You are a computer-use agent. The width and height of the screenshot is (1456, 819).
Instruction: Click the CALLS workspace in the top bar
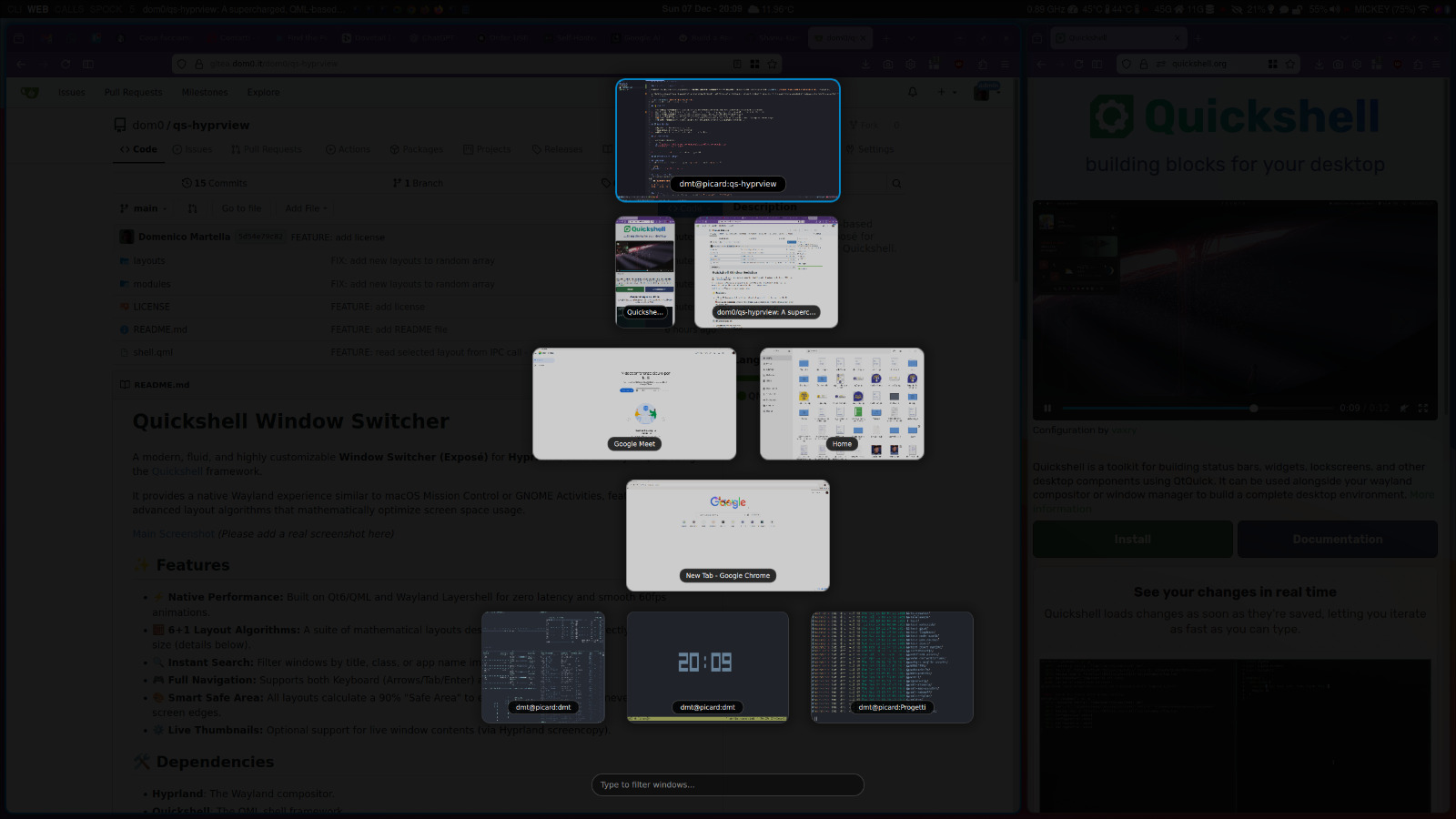[68, 9]
